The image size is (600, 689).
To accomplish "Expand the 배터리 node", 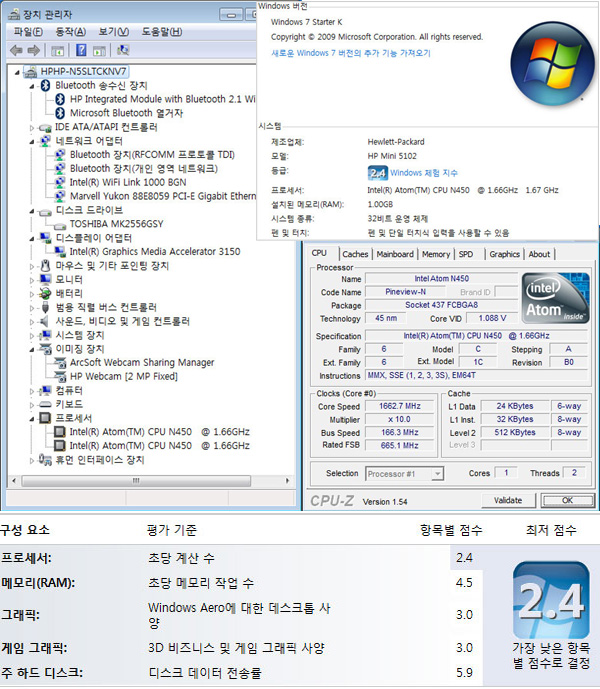I will 32,294.
